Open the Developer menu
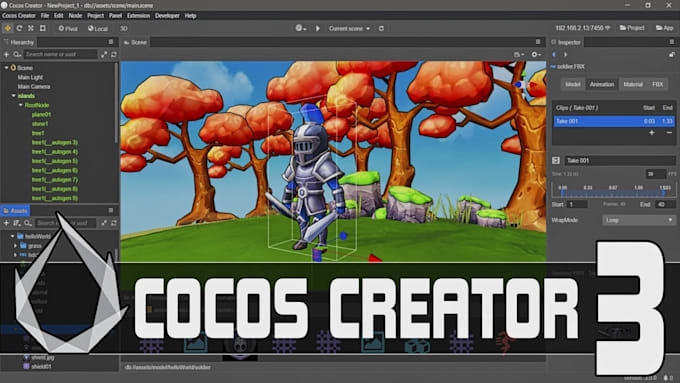Screen dimensions: 680x383 (167, 16)
